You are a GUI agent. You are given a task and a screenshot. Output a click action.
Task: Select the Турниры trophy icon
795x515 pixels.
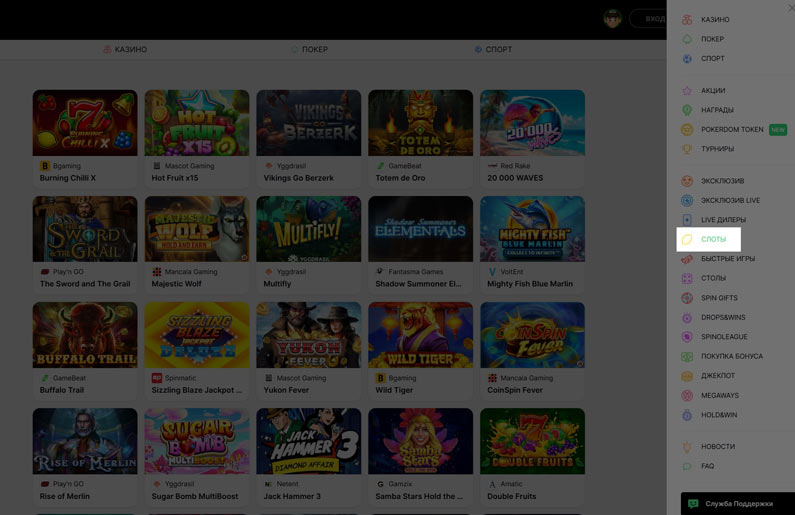pos(687,149)
